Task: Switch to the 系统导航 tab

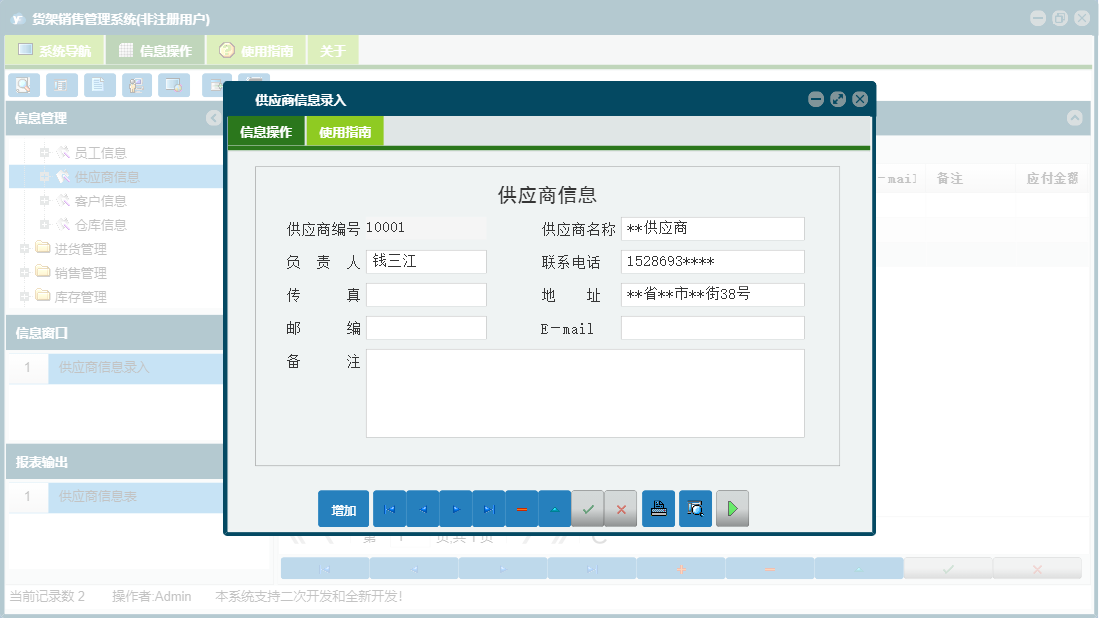Action: [52, 49]
